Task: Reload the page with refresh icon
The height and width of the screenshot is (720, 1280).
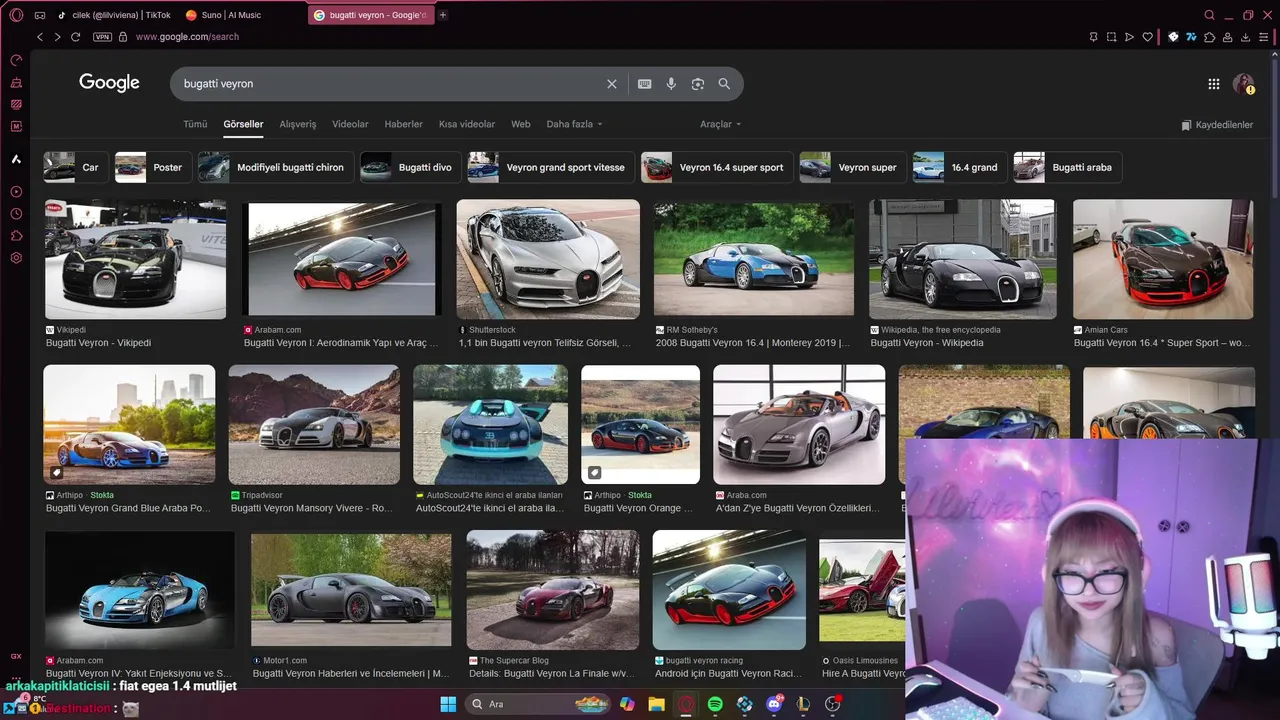Action: tap(75, 37)
